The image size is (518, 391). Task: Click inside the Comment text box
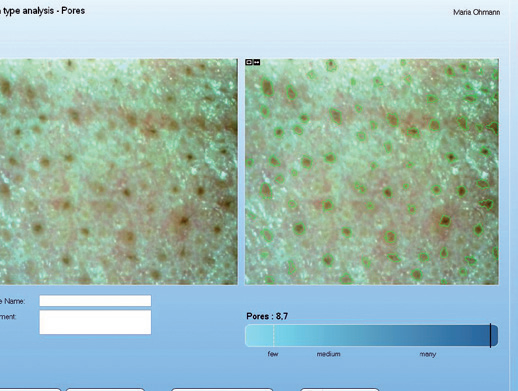click(x=95, y=322)
